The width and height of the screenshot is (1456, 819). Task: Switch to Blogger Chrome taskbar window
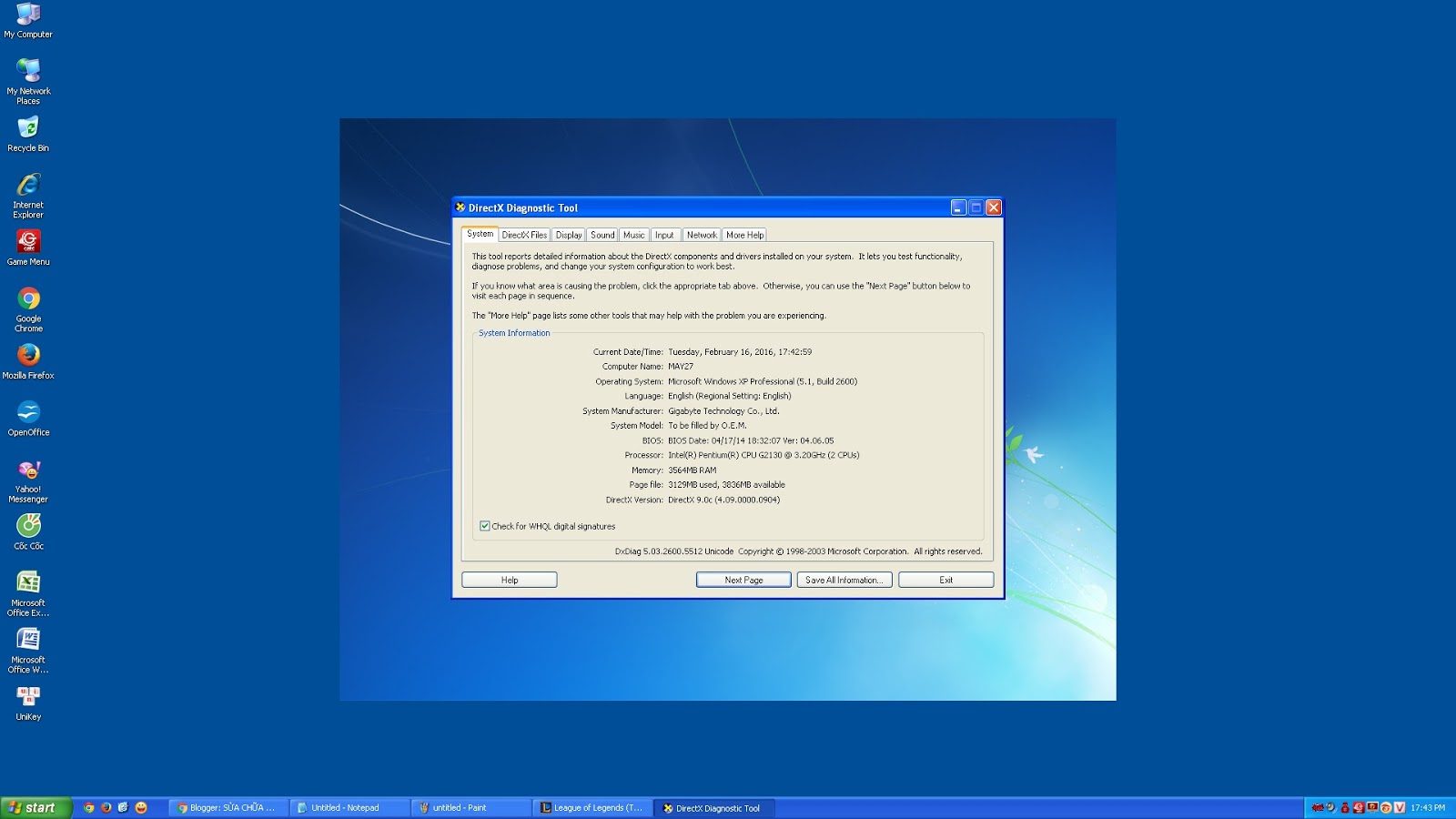coord(228,807)
